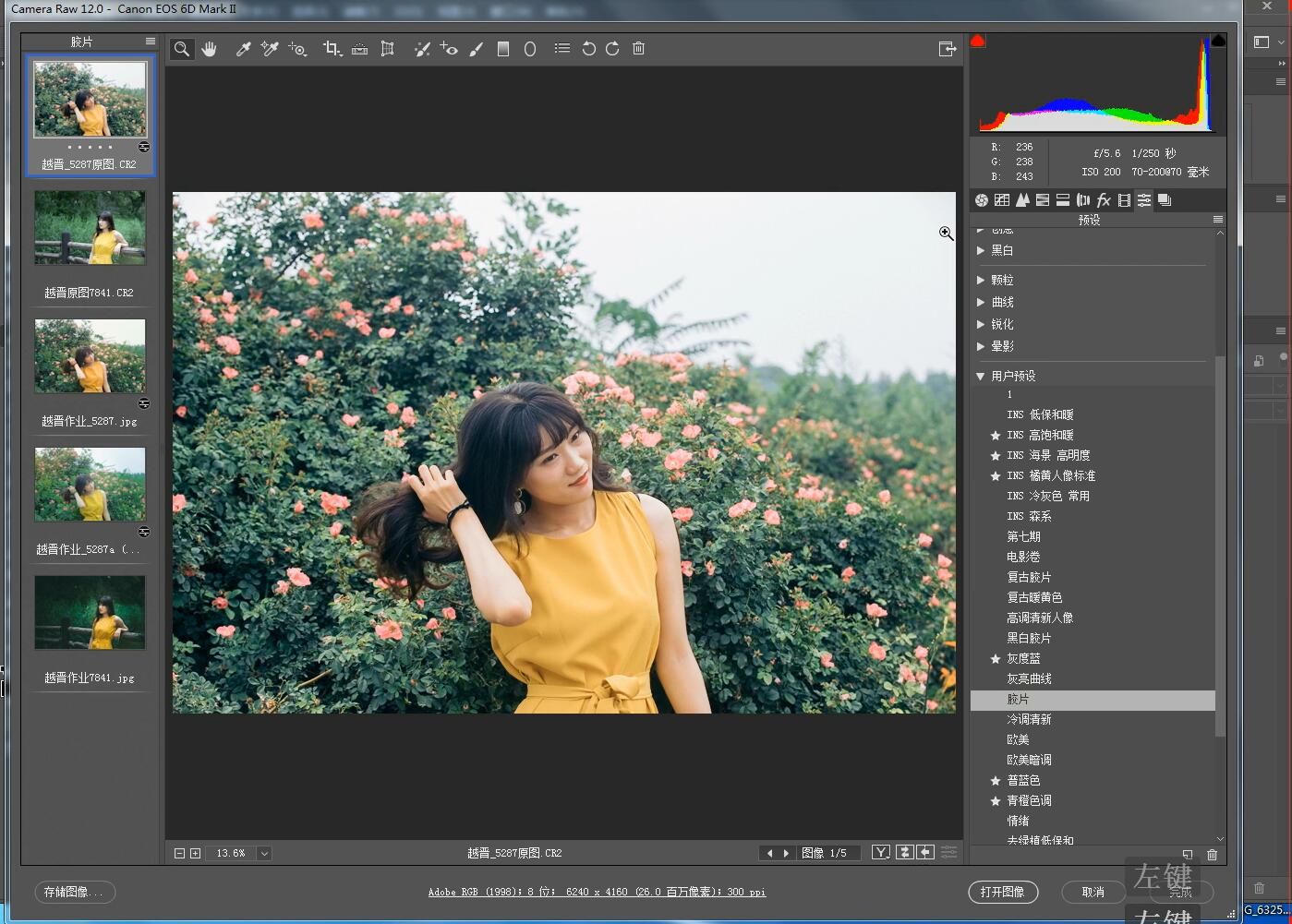Open Adobe RGB workflow options link

[597, 892]
